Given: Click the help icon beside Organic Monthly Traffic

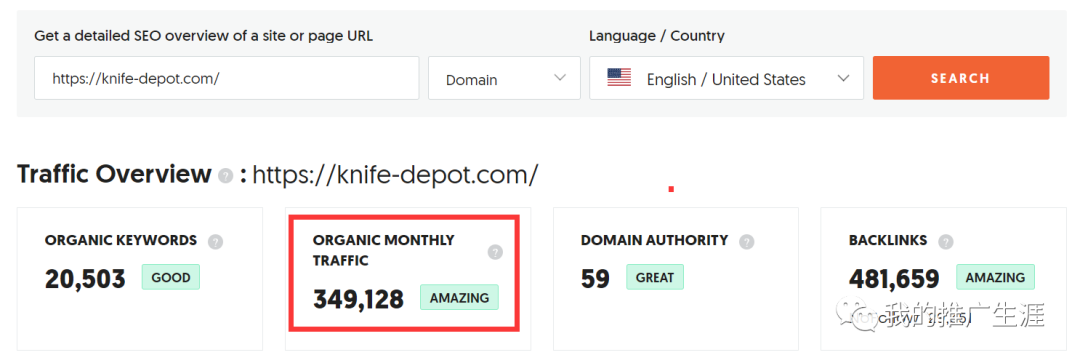Looking at the screenshot, I should pyautogui.click(x=495, y=252).
